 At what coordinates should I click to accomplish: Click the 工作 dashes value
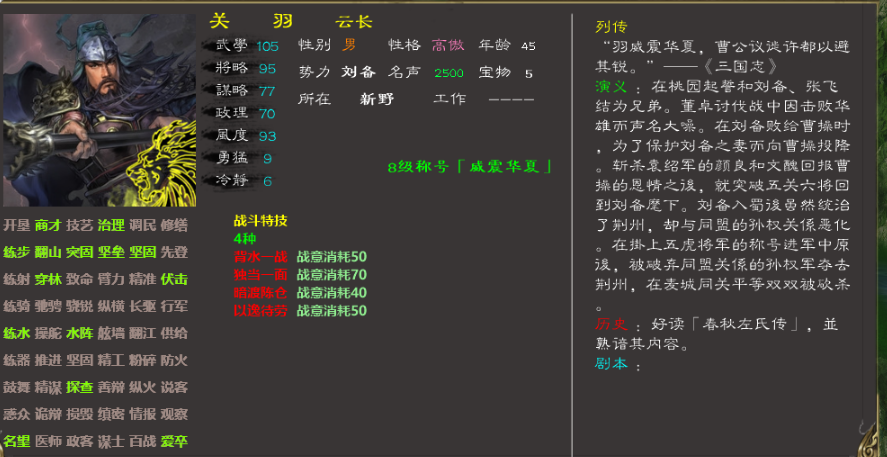511,100
